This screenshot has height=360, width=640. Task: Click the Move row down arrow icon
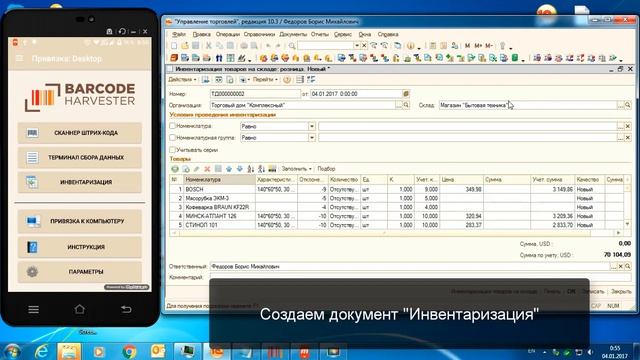(240, 169)
